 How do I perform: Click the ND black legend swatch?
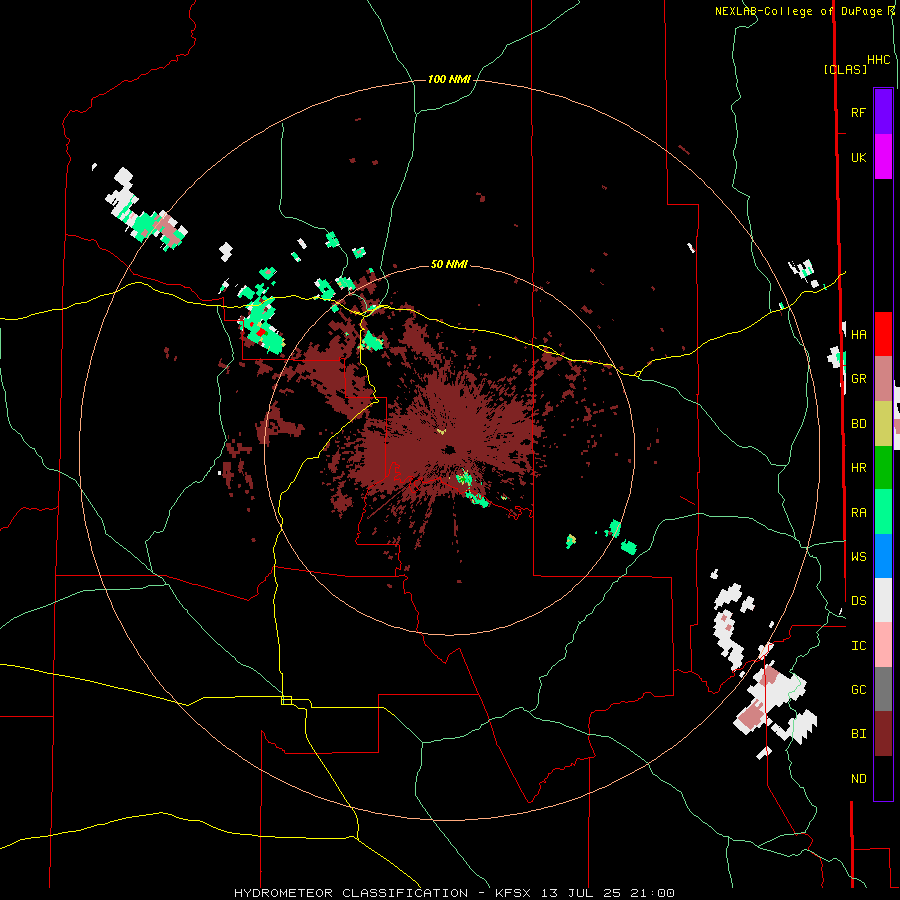883,778
